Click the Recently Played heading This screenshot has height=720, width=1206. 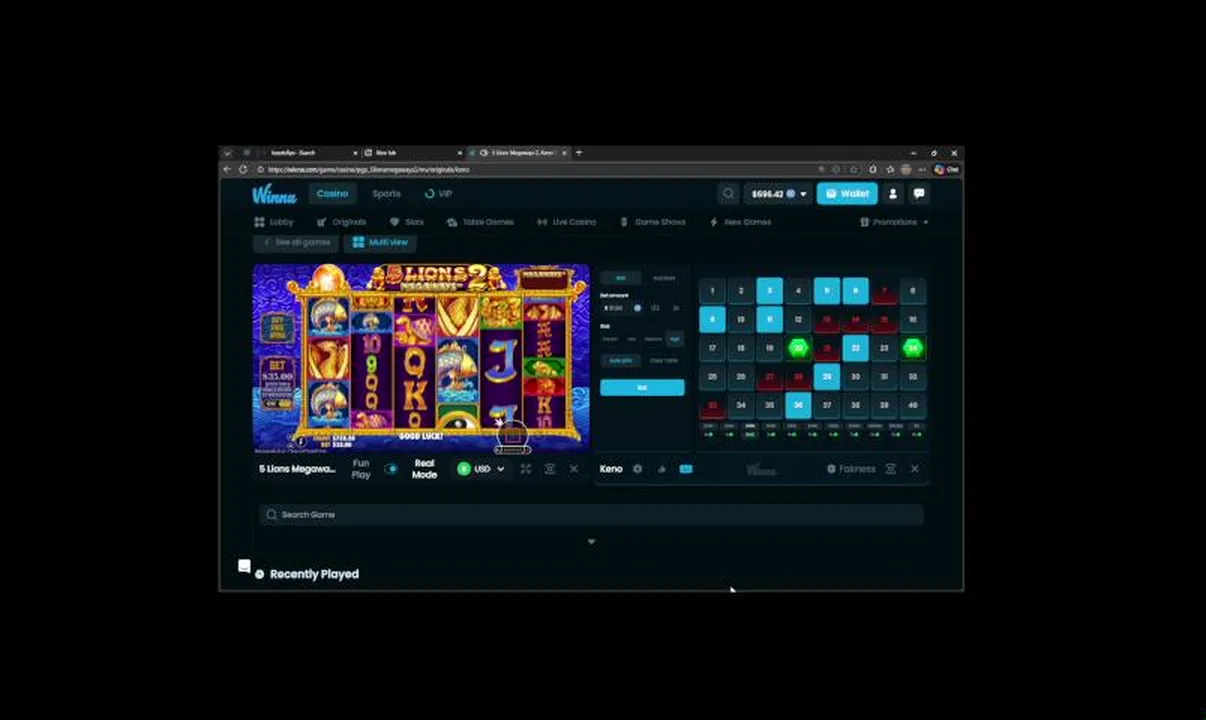pyautogui.click(x=314, y=574)
